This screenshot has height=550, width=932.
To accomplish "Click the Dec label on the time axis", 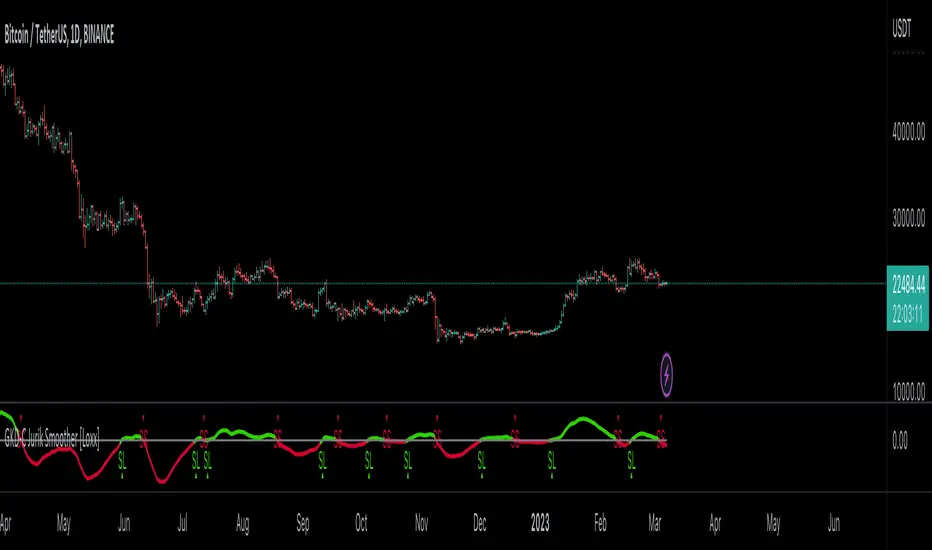I will click(x=480, y=523).
